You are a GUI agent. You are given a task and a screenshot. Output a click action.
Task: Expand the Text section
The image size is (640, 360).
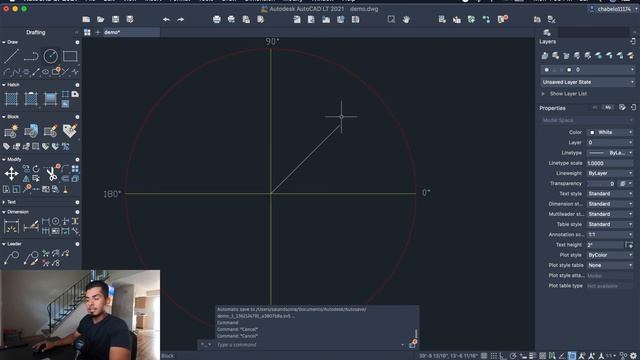4,202
